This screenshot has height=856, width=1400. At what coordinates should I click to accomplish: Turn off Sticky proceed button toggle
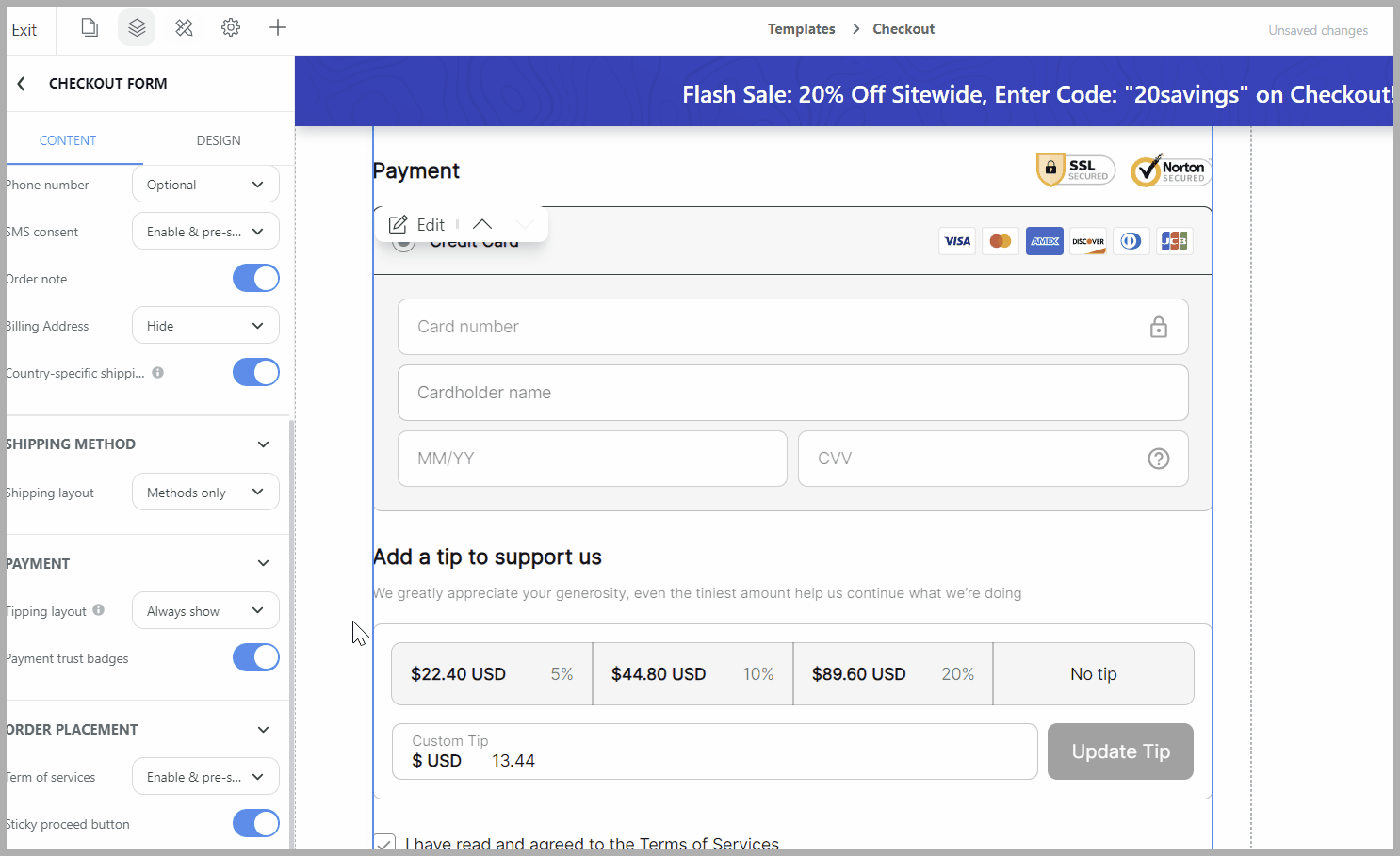(255, 824)
